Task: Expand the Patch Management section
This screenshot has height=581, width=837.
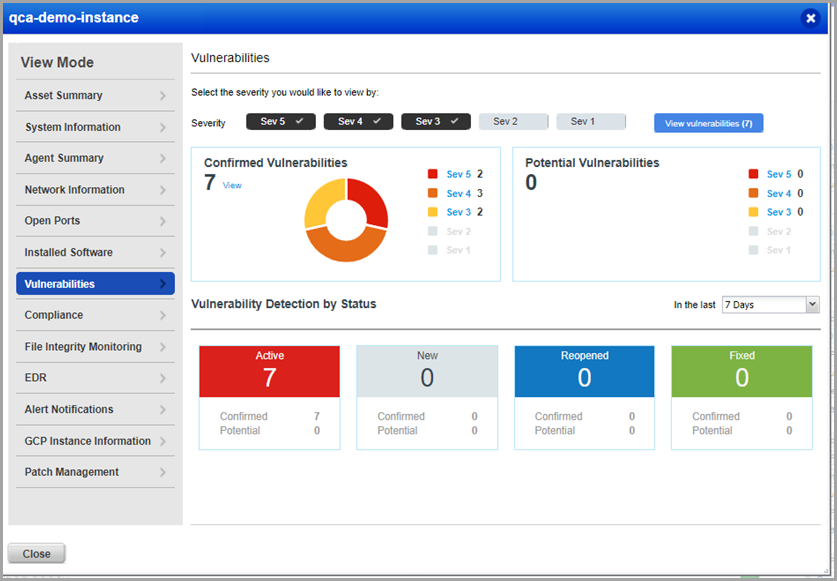Action: [x=95, y=472]
